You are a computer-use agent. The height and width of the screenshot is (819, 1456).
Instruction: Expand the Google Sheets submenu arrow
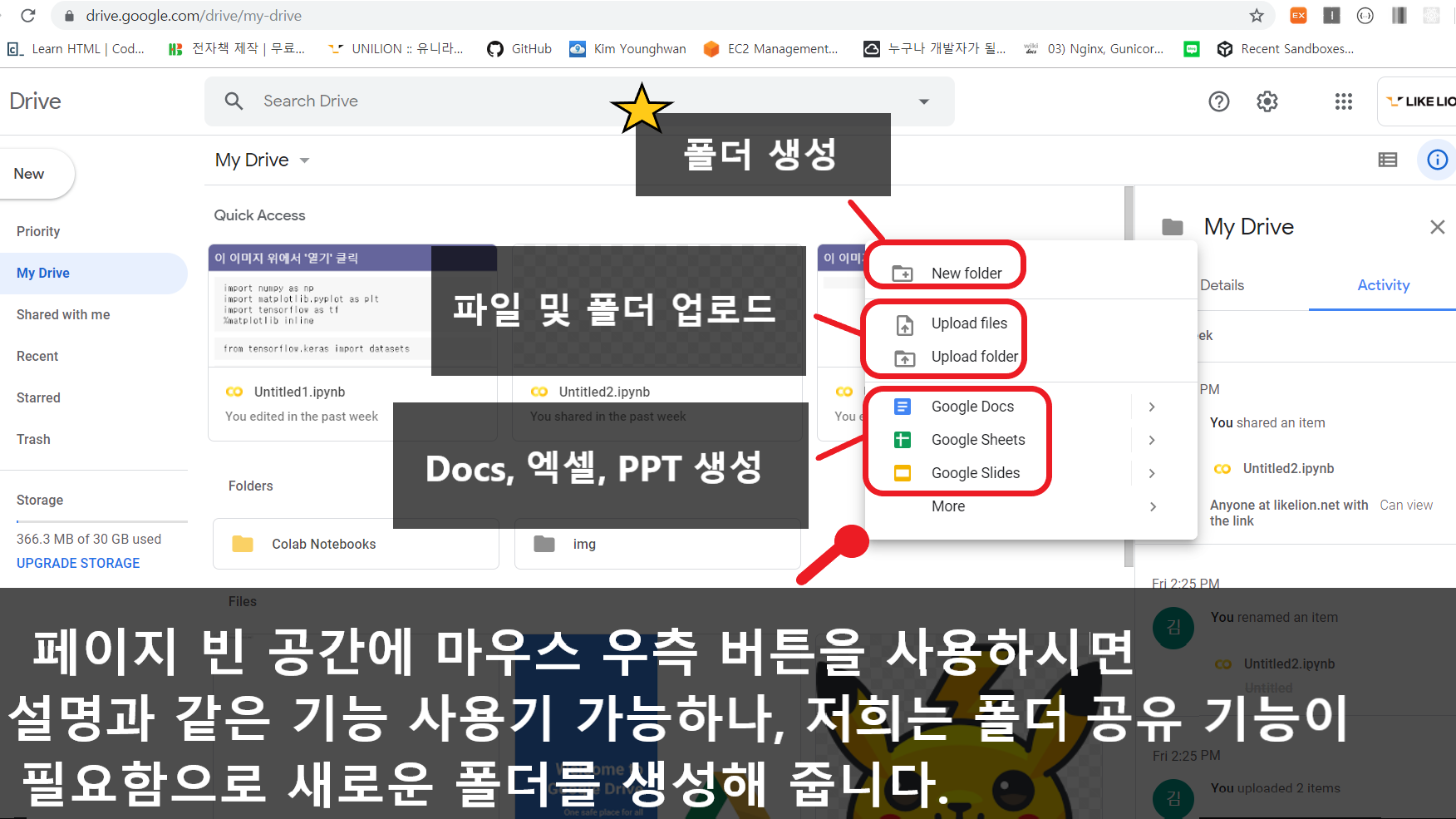coord(1152,440)
